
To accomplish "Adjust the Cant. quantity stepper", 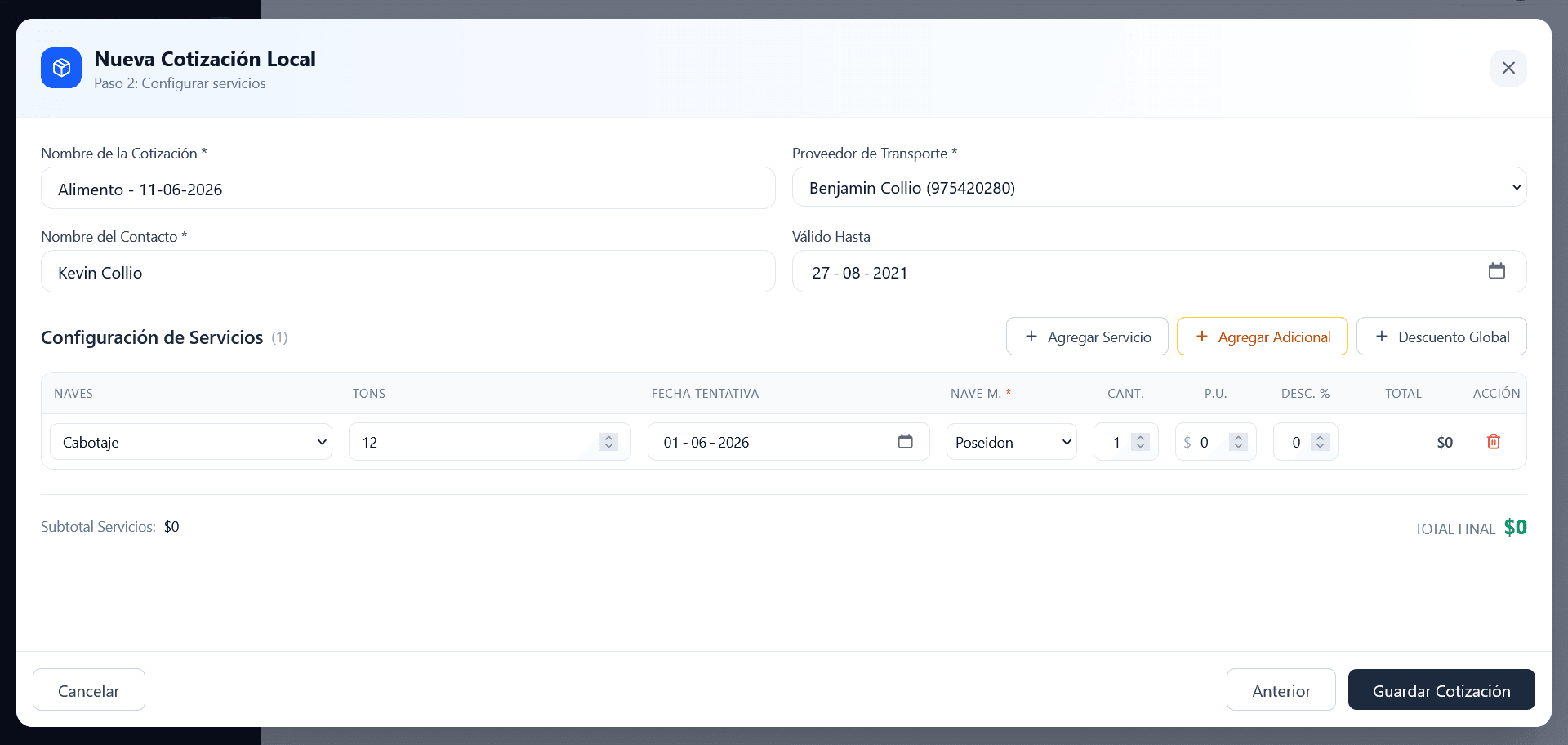I will click(1141, 442).
